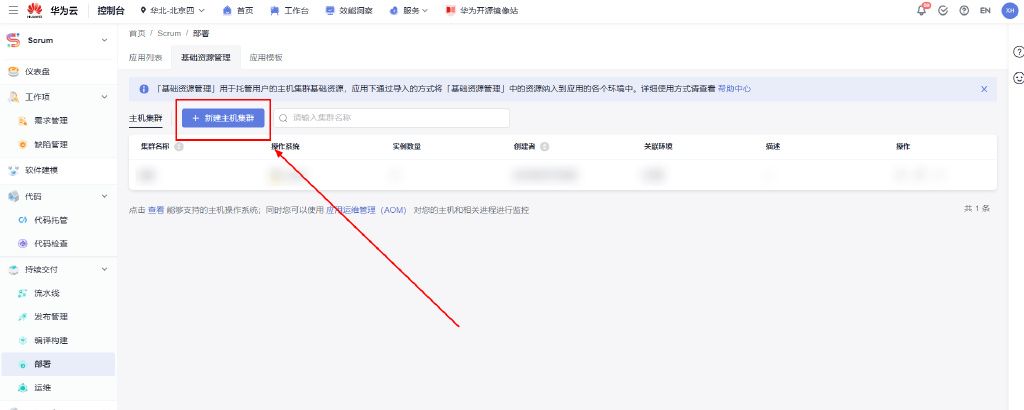This screenshot has height=410, width=1024.
Task: Open the region selector 华北-北京四
Action: [173, 10]
